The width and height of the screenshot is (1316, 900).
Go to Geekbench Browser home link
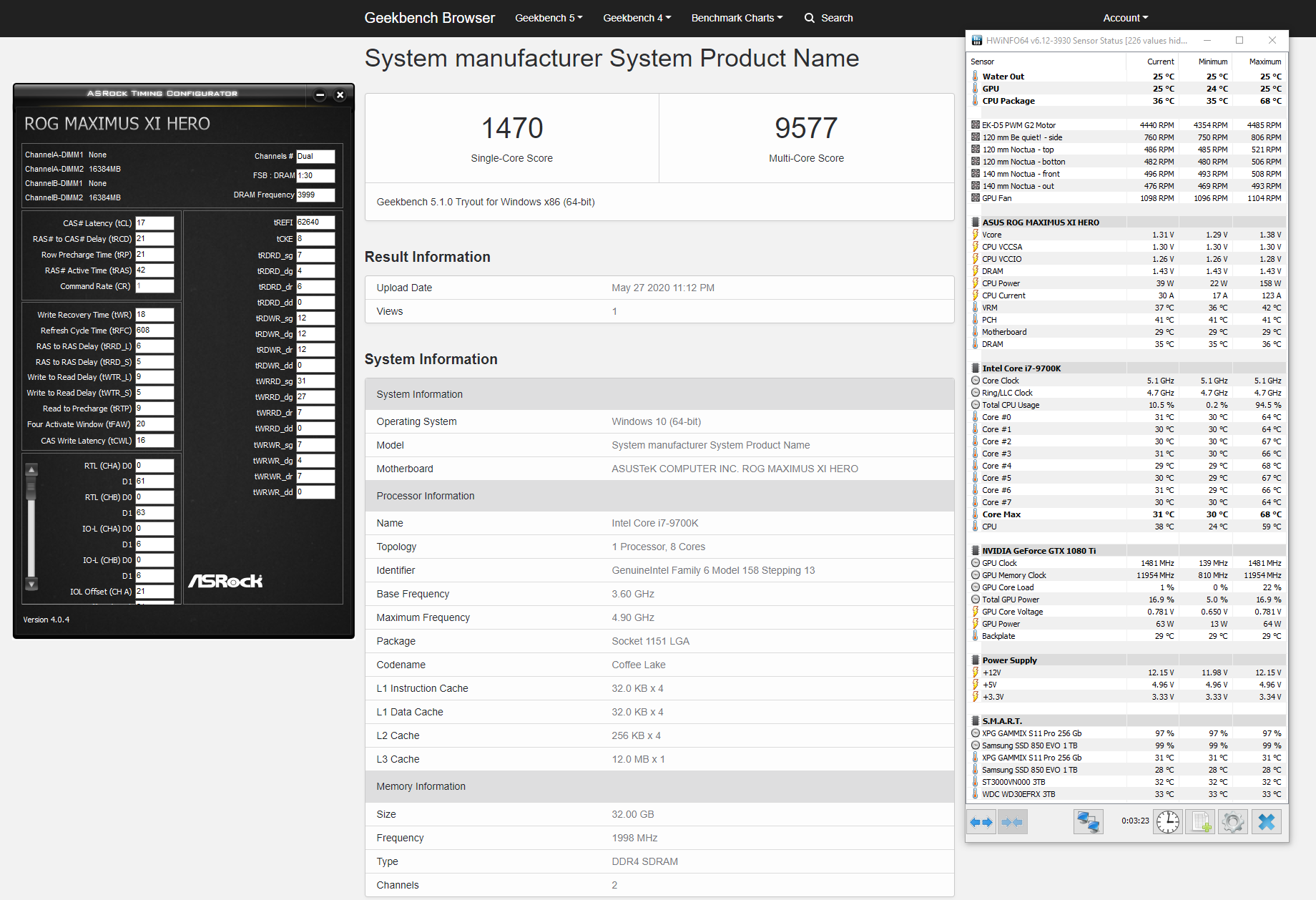(429, 18)
